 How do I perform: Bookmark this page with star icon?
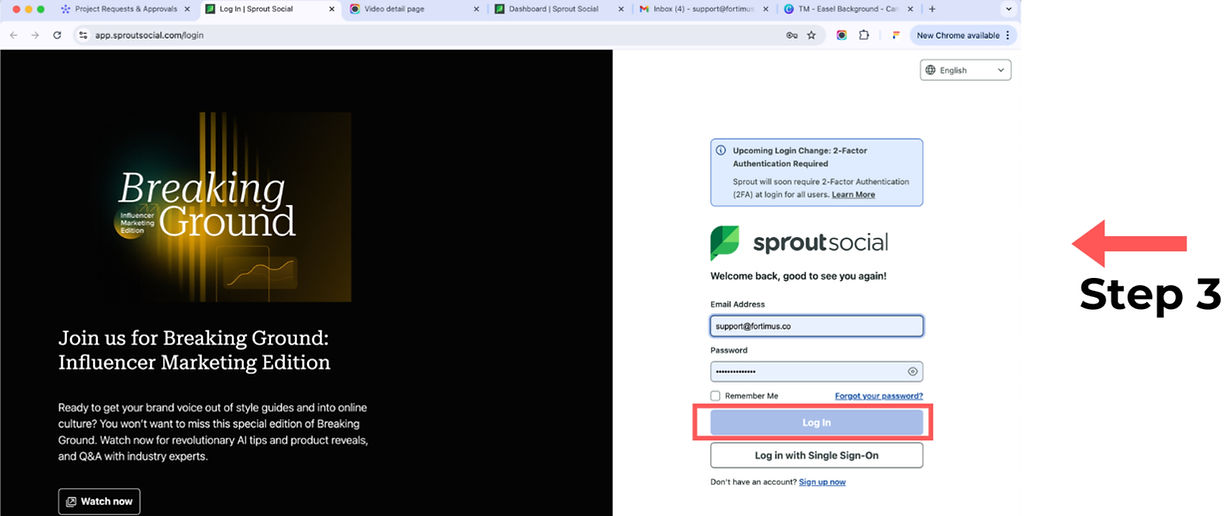pyautogui.click(x=811, y=35)
